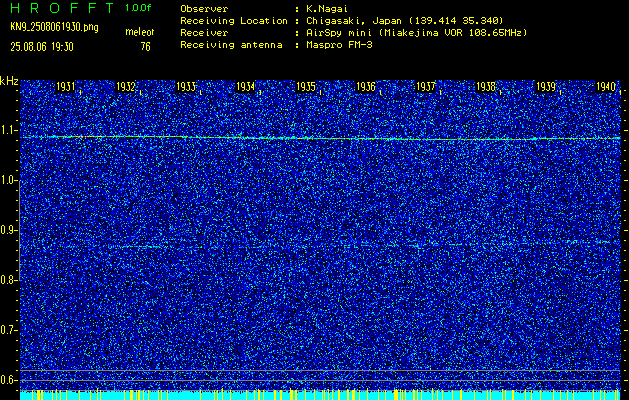Screen dimensions: 629x400
Task: Click the 1935 time marker
Action: [x=306, y=86]
